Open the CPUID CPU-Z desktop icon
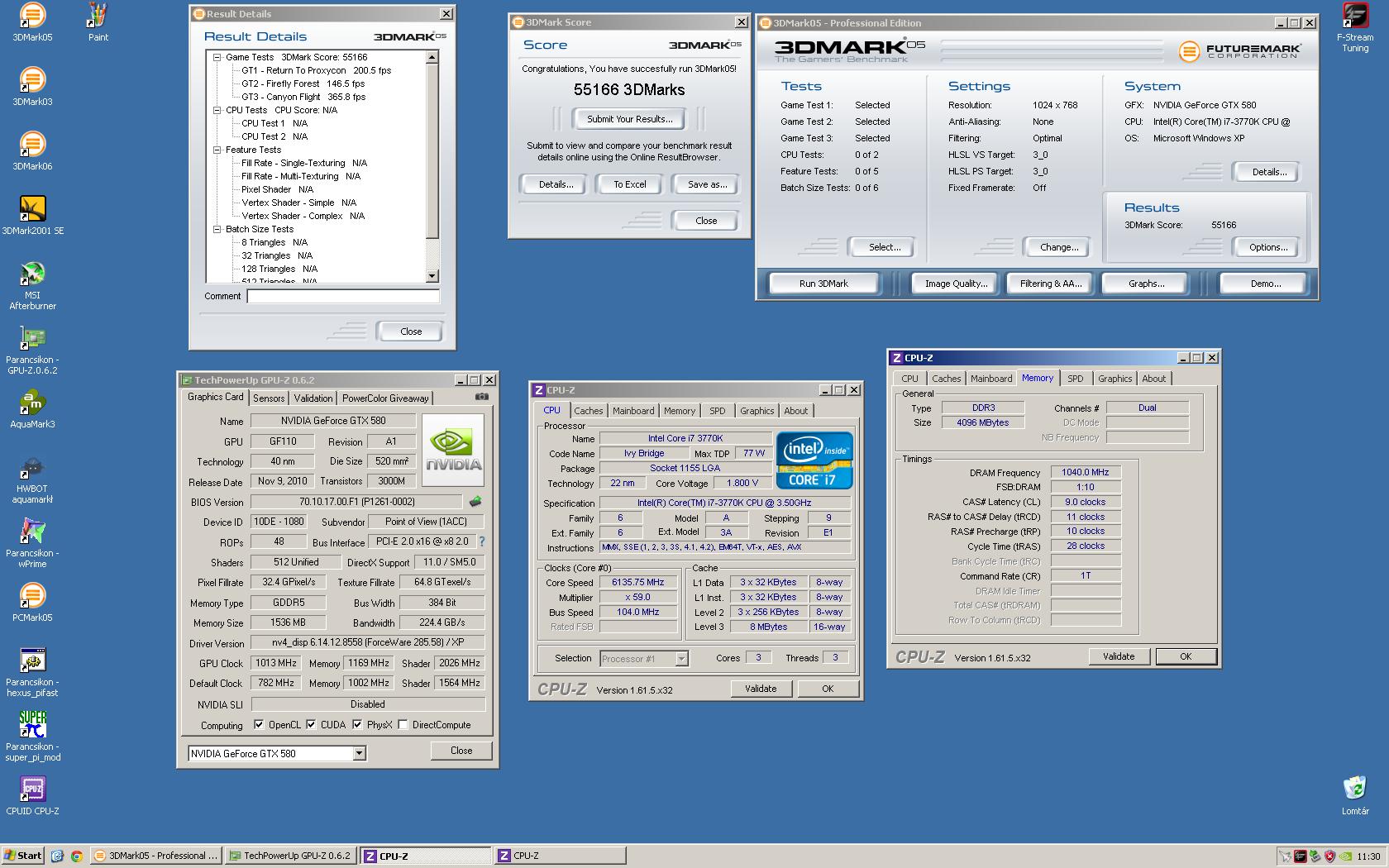 (32, 790)
